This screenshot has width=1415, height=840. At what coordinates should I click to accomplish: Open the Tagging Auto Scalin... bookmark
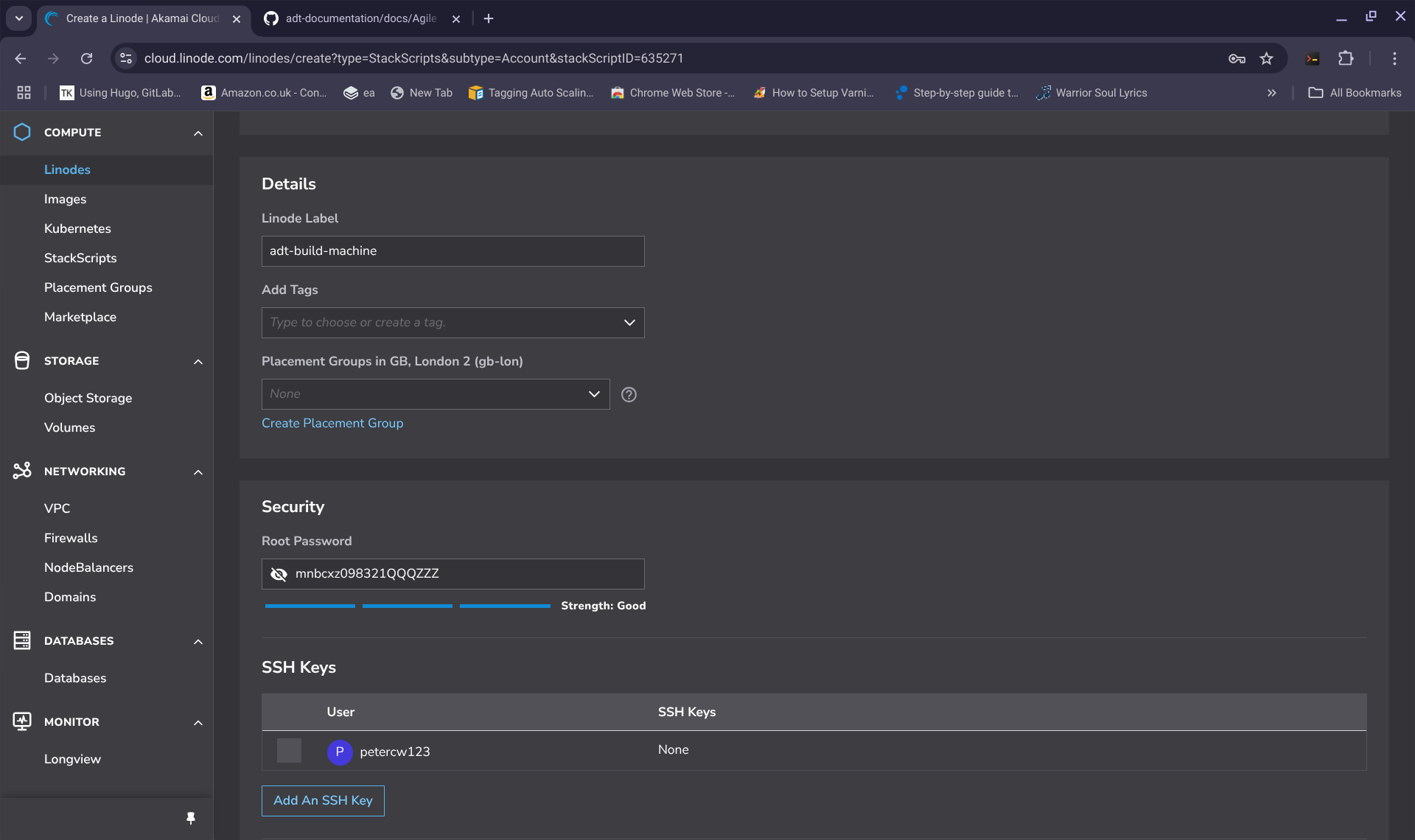(x=531, y=92)
